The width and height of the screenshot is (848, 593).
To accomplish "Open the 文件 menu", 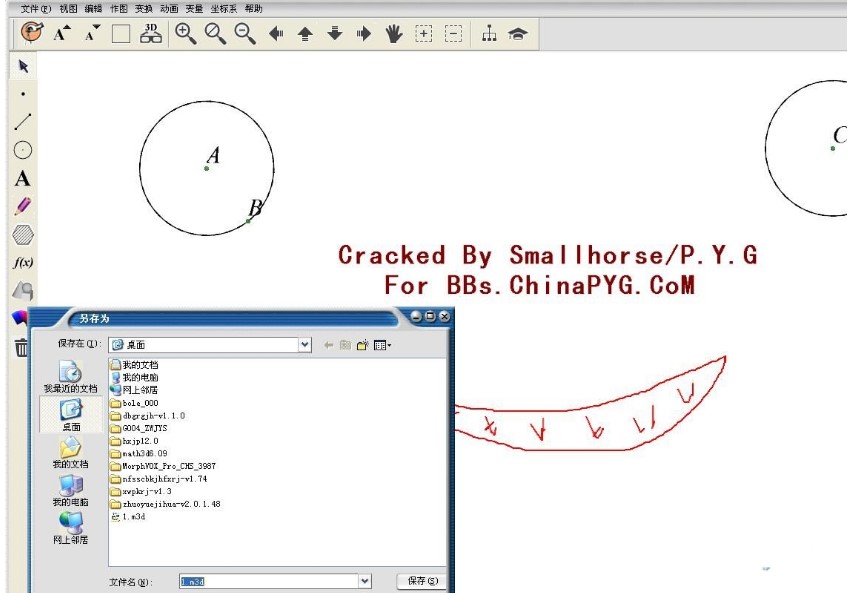I will pyautogui.click(x=36, y=8).
